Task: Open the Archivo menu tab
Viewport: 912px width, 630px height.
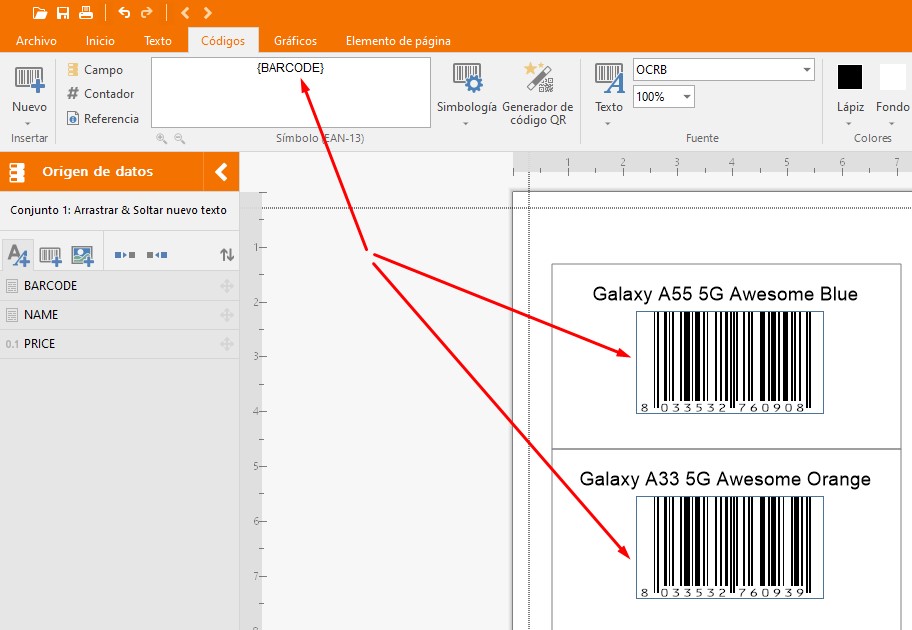Action: [x=36, y=41]
